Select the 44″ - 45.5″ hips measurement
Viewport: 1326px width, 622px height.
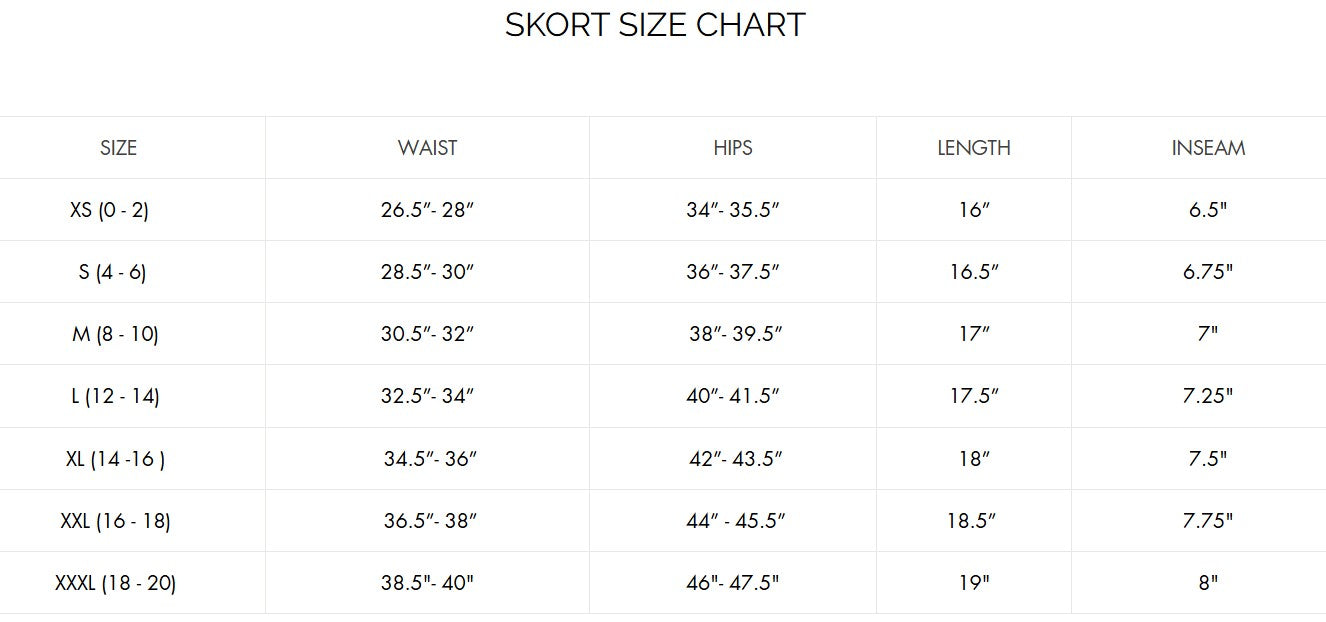point(736,521)
